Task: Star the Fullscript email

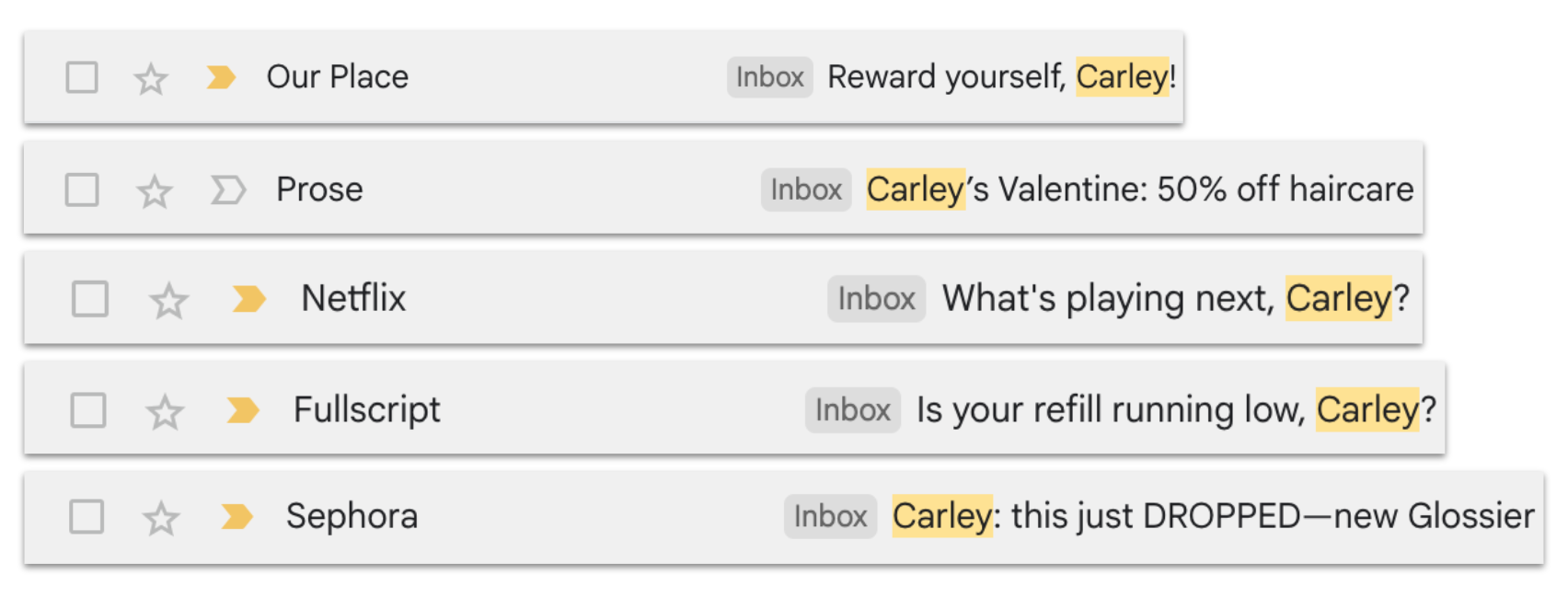Action: coord(165,411)
